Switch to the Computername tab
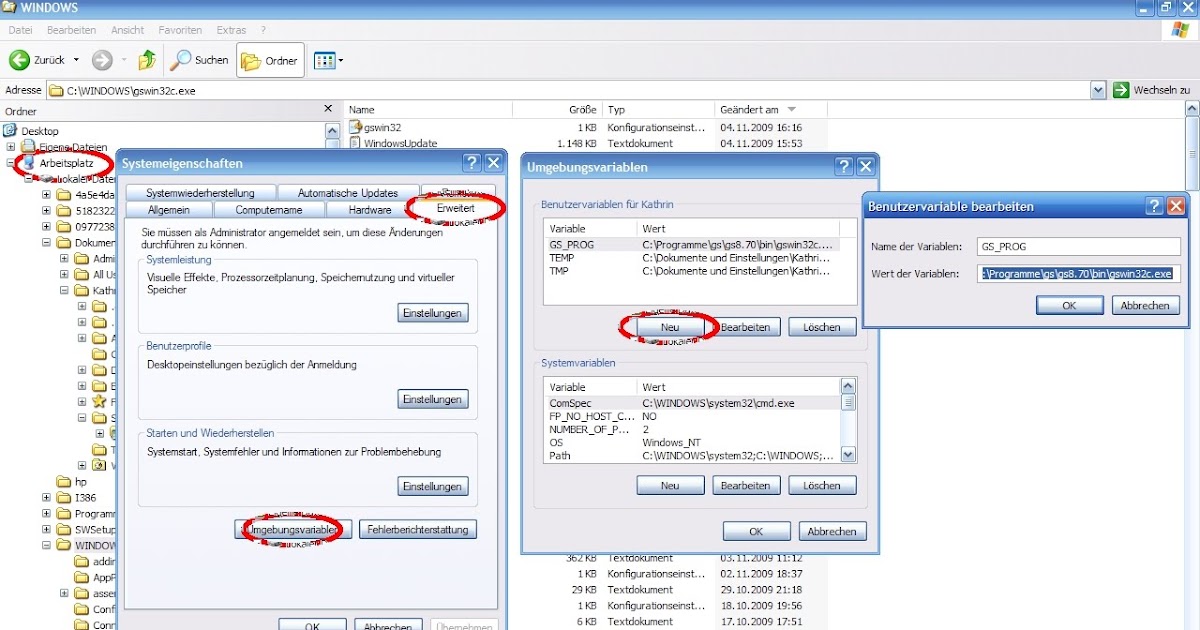The height and width of the screenshot is (630, 1200). (269, 210)
